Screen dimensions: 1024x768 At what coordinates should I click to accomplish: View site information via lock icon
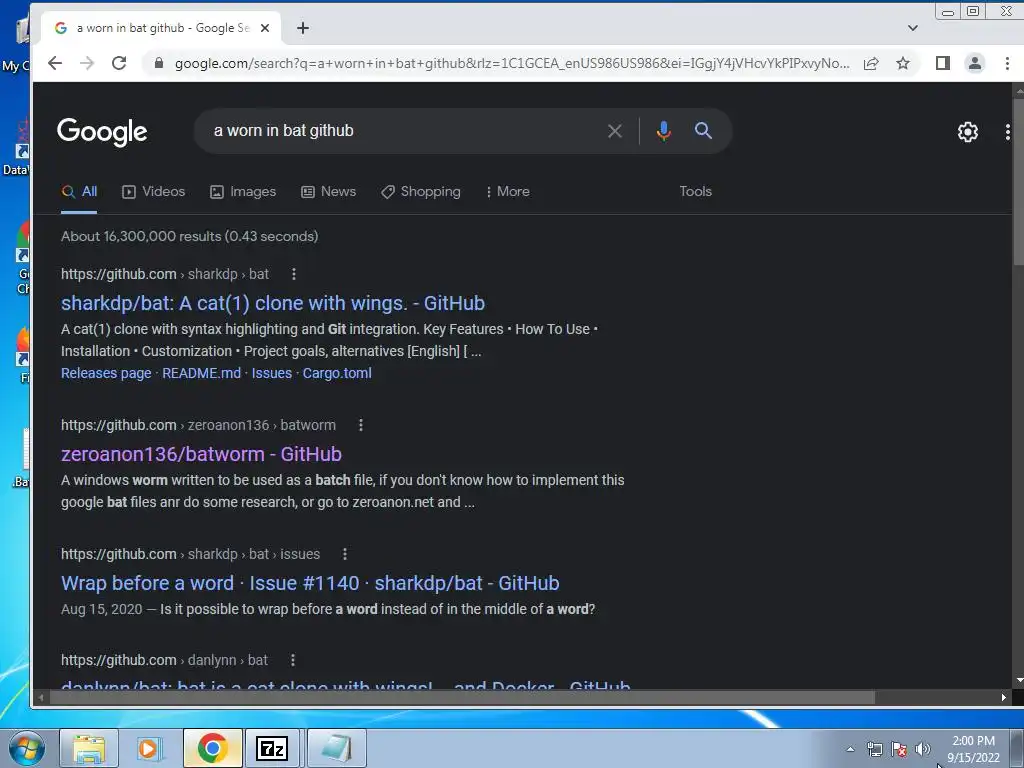point(158,63)
